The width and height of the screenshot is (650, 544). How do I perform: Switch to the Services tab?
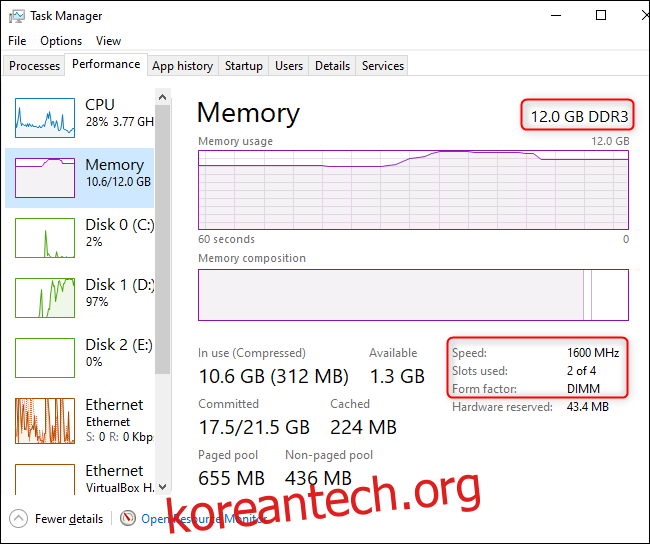coord(383,66)
